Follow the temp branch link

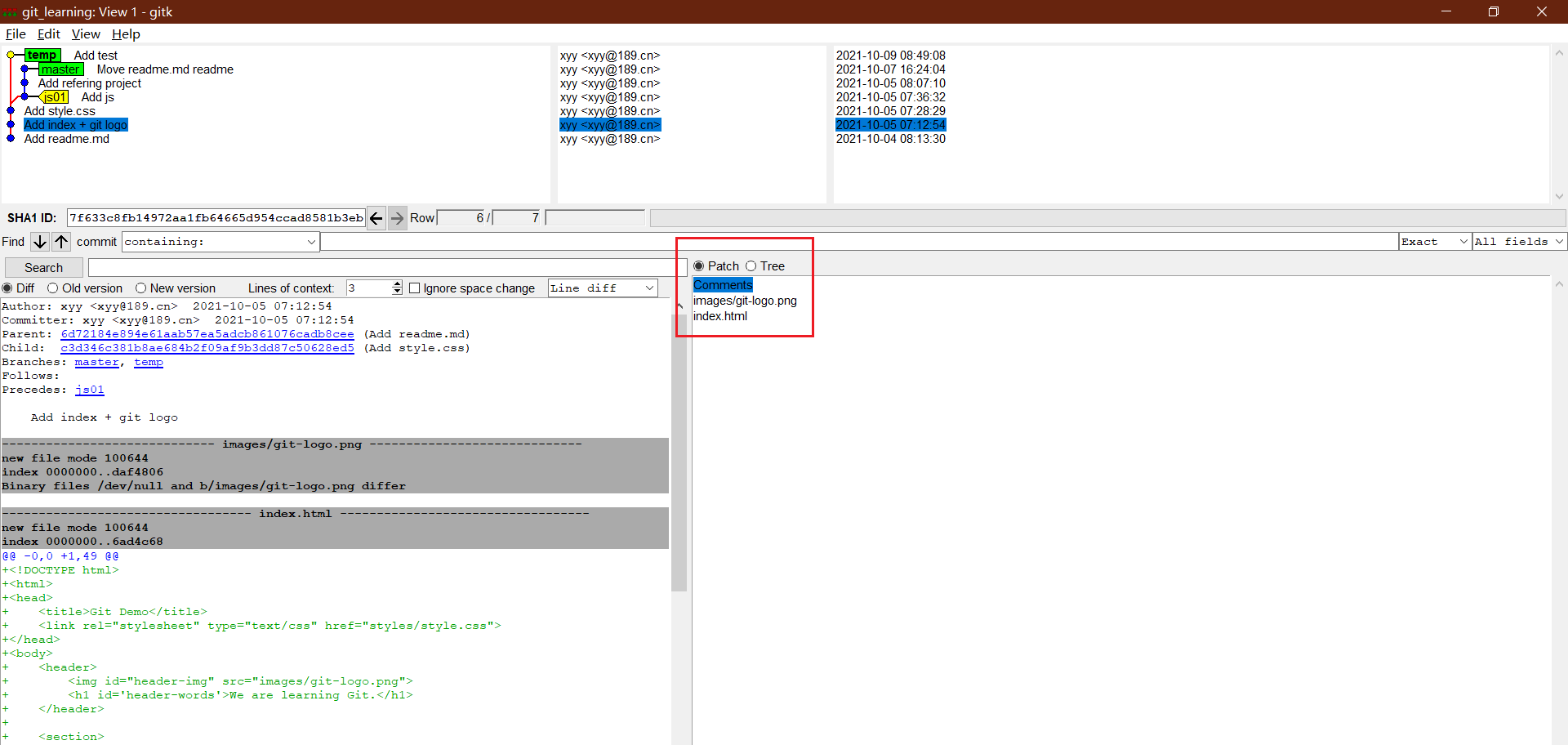(149, 362)
